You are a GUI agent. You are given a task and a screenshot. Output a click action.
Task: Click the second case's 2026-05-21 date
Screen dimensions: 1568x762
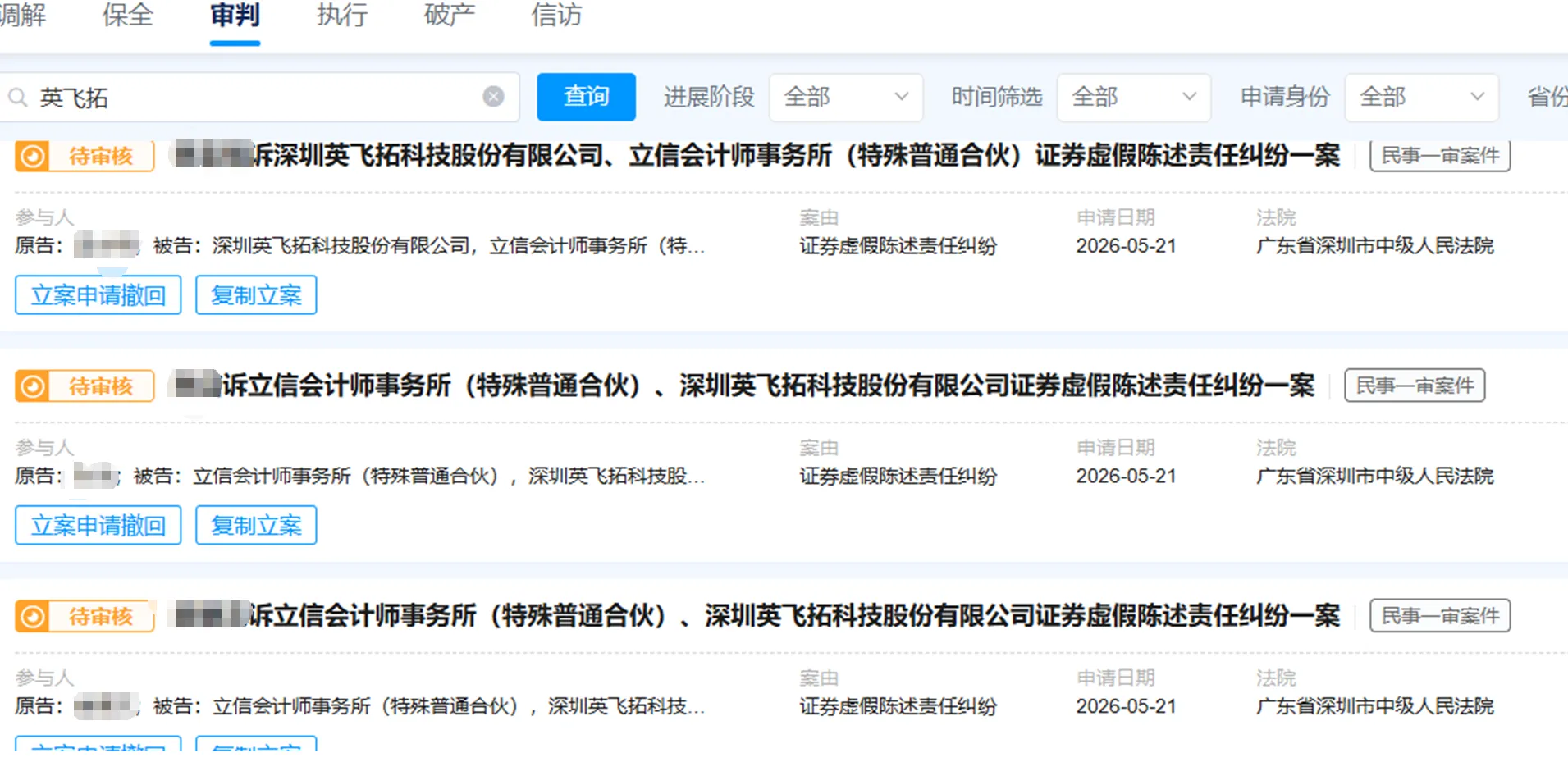[1126, 476]
